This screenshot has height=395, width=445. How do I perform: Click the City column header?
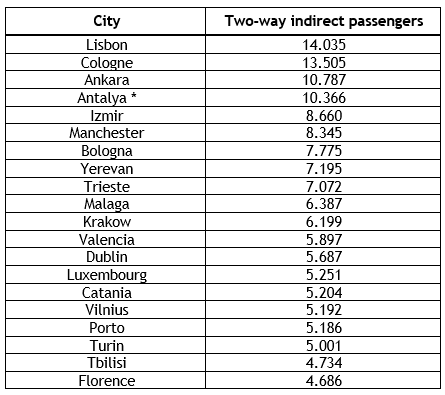click(107, 21)
